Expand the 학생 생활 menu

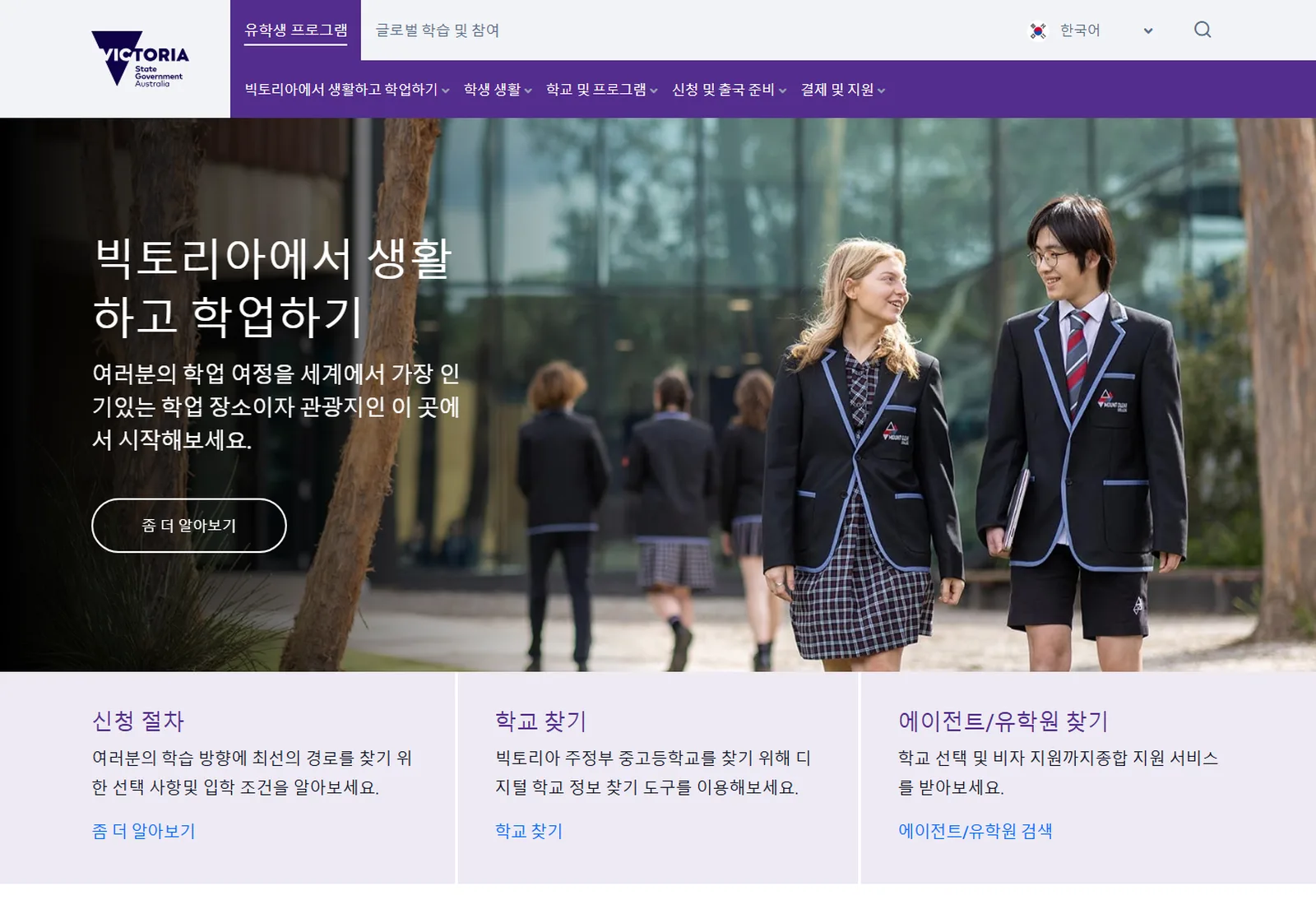(x=498, y=90)
